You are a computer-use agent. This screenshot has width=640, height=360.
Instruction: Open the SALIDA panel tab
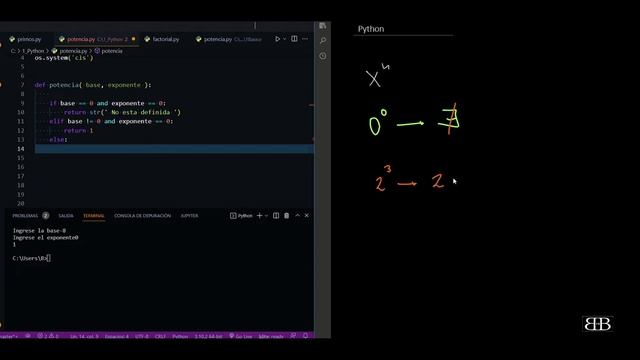pos(66,216)
